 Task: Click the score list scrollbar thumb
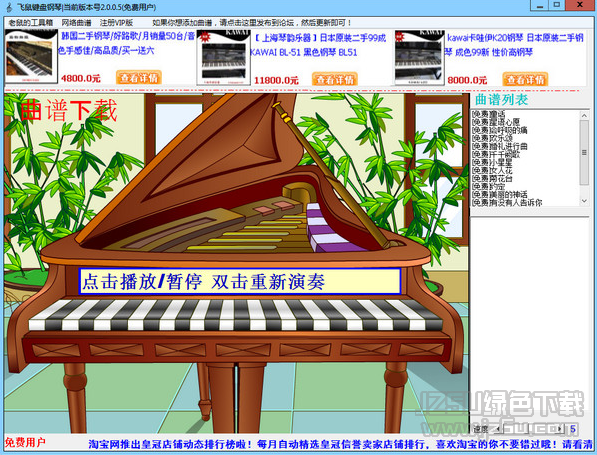tap(584, 152)
